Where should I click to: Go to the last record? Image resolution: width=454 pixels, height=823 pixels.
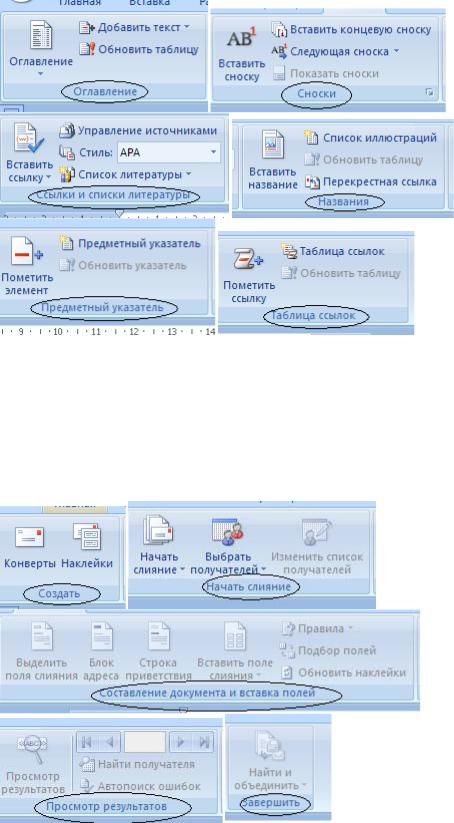click(204, 742)
